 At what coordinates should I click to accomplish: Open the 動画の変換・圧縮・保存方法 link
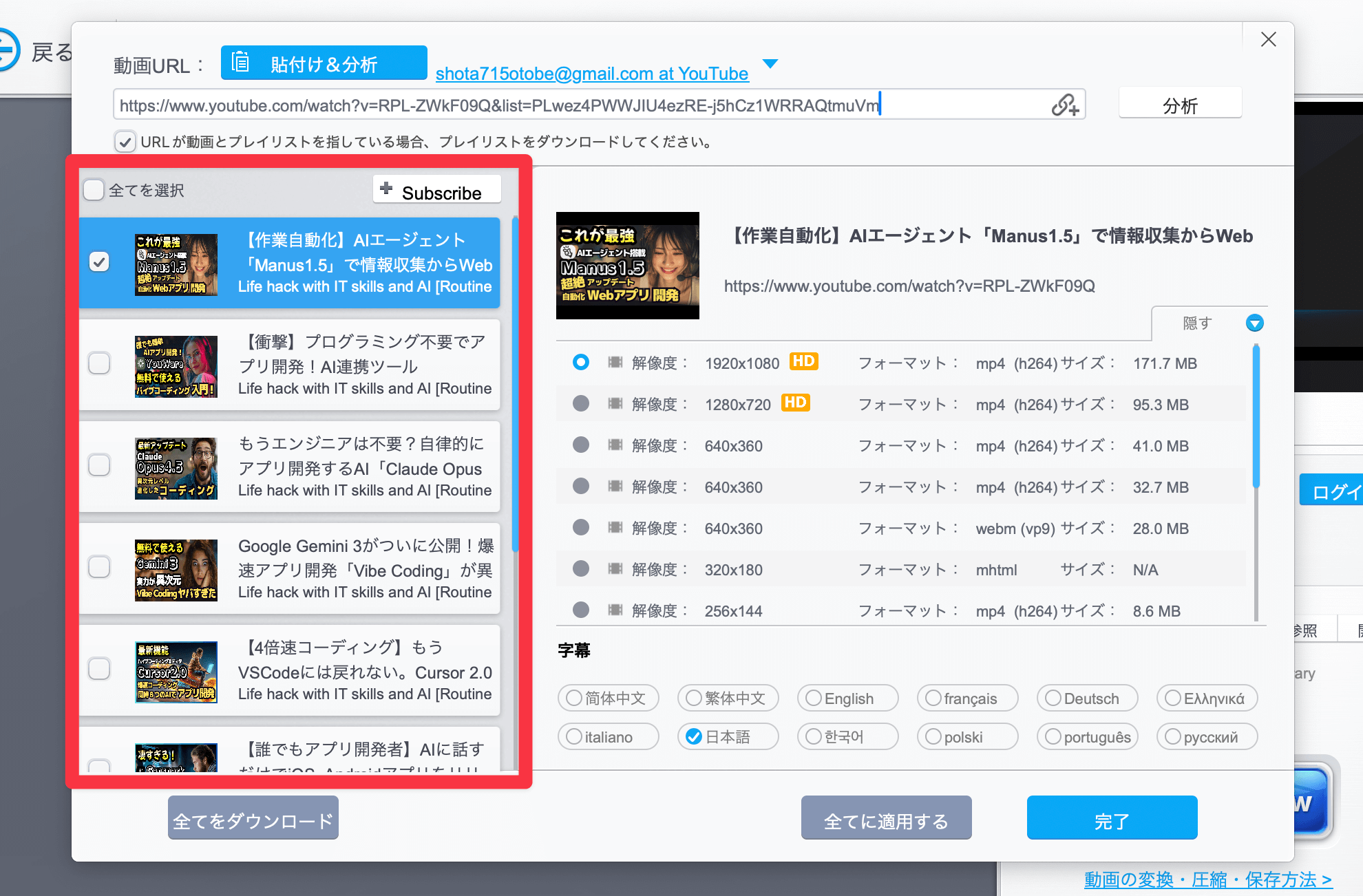[x=1206, y=879]
